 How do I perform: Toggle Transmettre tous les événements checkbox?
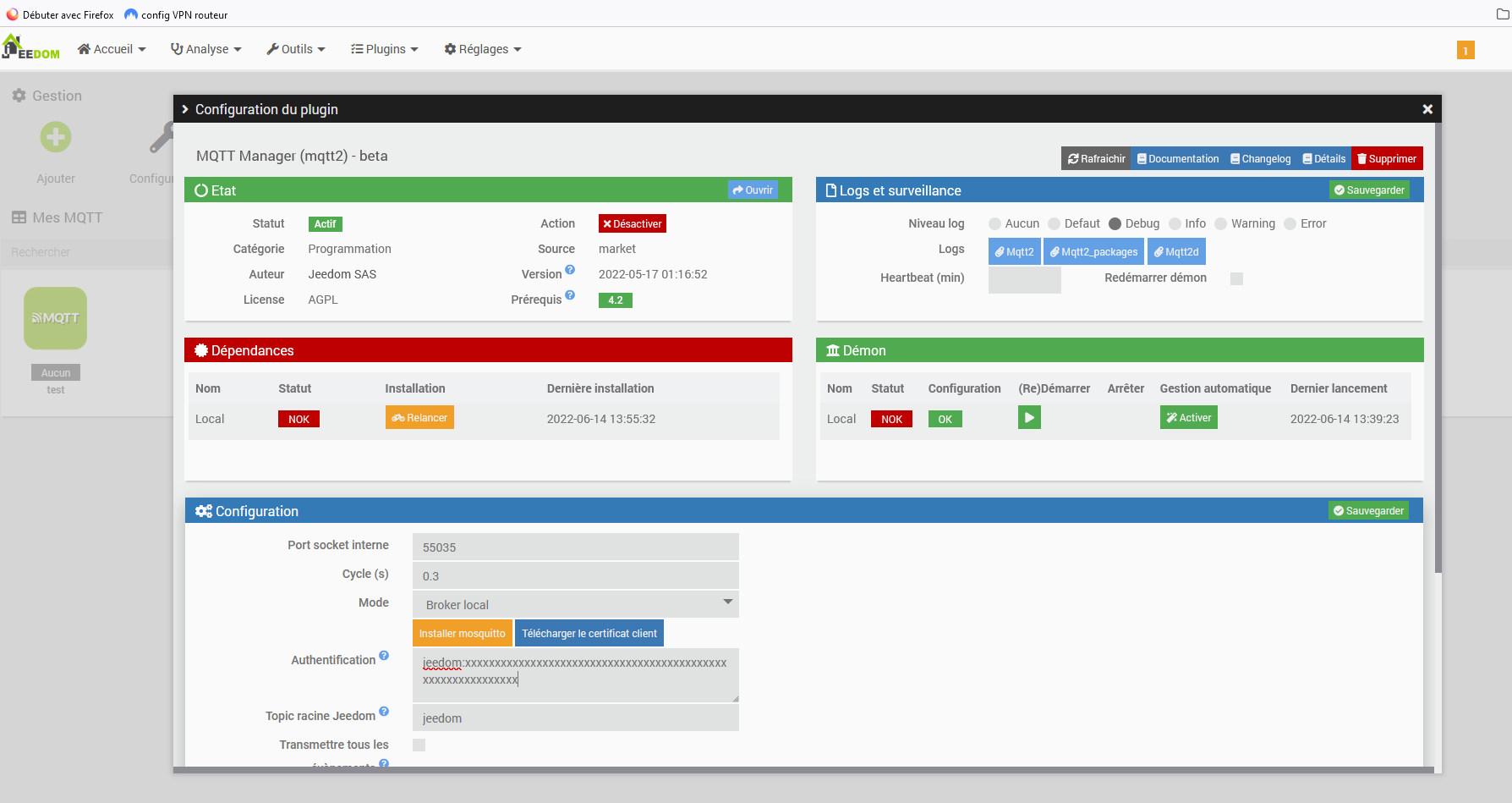[419, 745]
